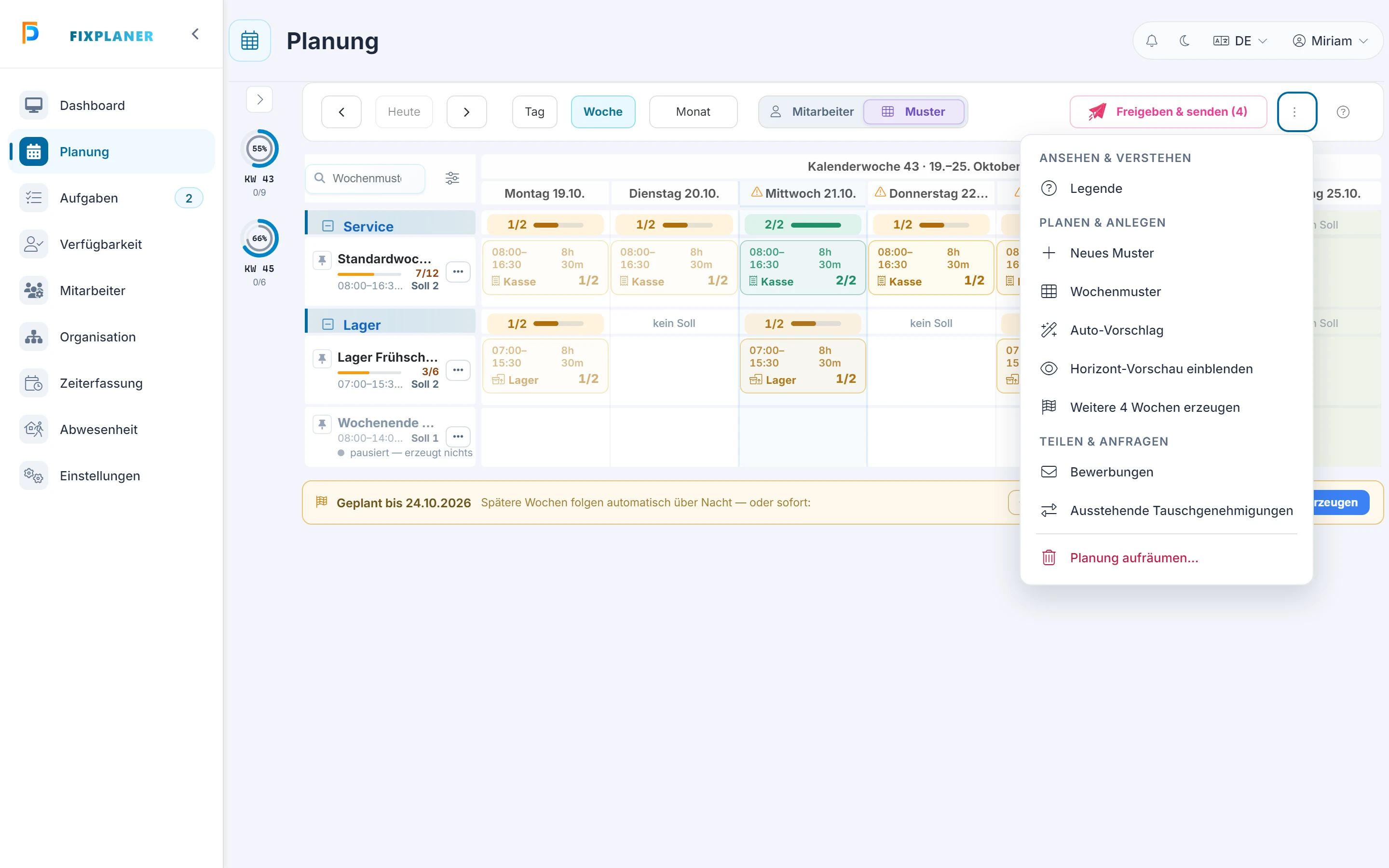Select Legende menu entry

(1166, 188)
